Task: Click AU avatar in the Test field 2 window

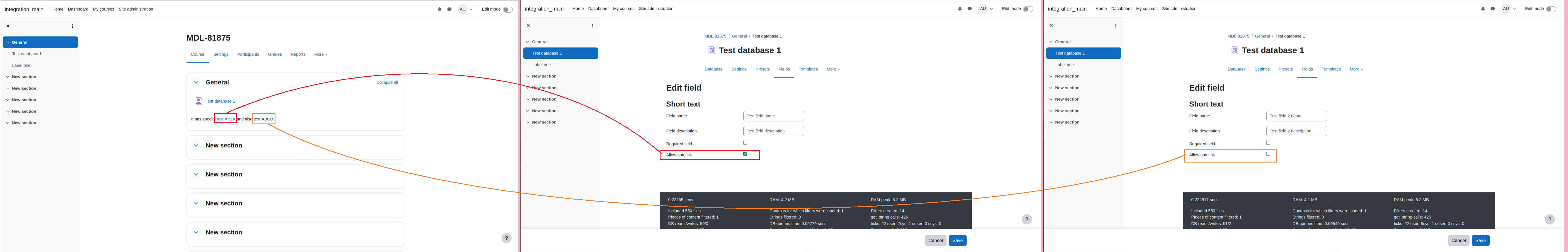Action: tap(1505, 9)
